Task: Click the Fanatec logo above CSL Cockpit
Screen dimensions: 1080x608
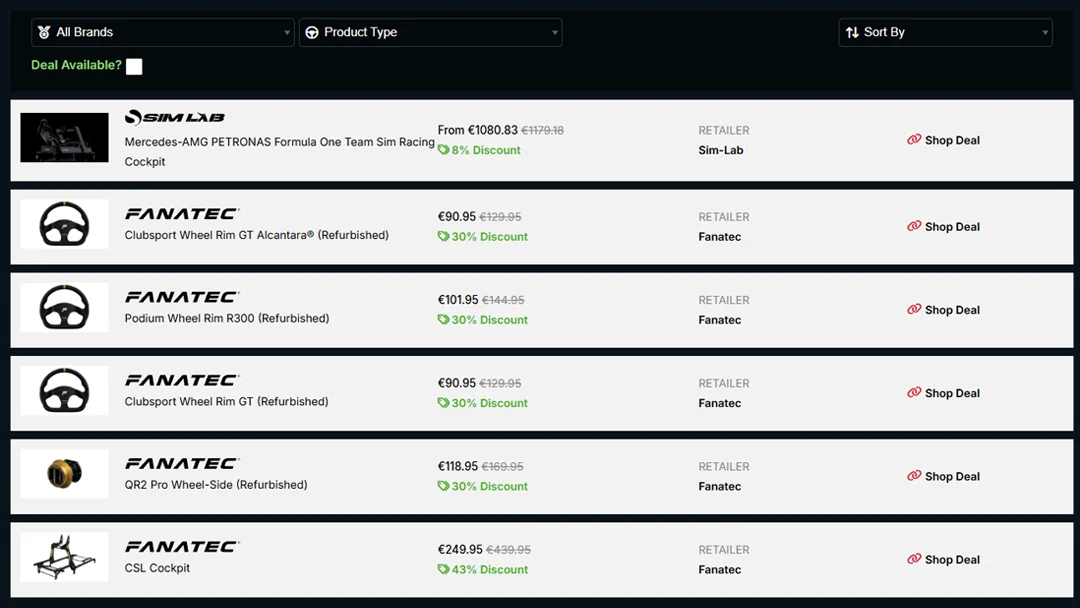Action: [x=182, y=547]
